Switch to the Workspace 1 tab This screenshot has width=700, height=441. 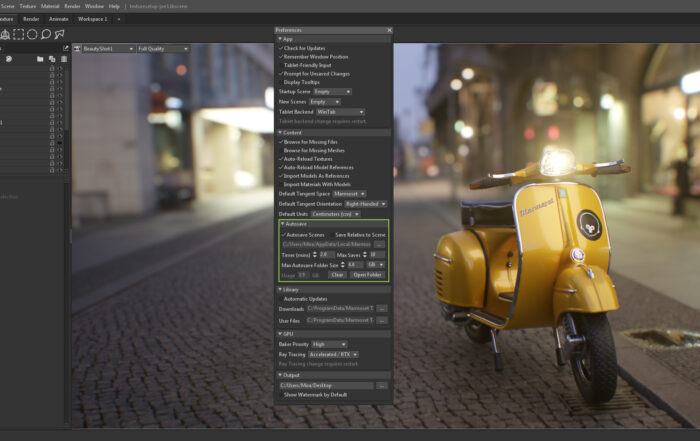92,19
